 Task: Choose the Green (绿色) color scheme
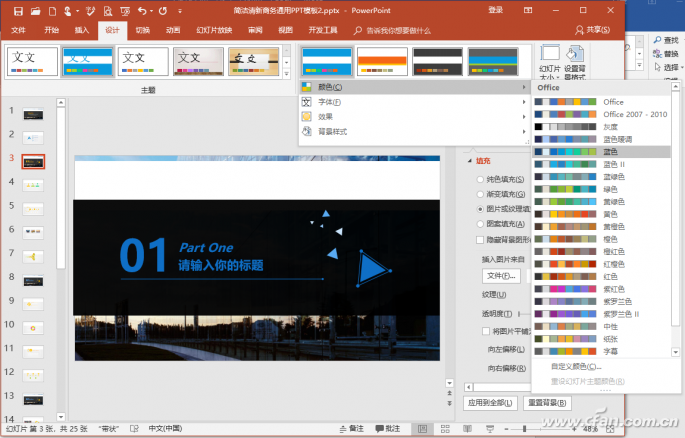(x=601, y=190)
